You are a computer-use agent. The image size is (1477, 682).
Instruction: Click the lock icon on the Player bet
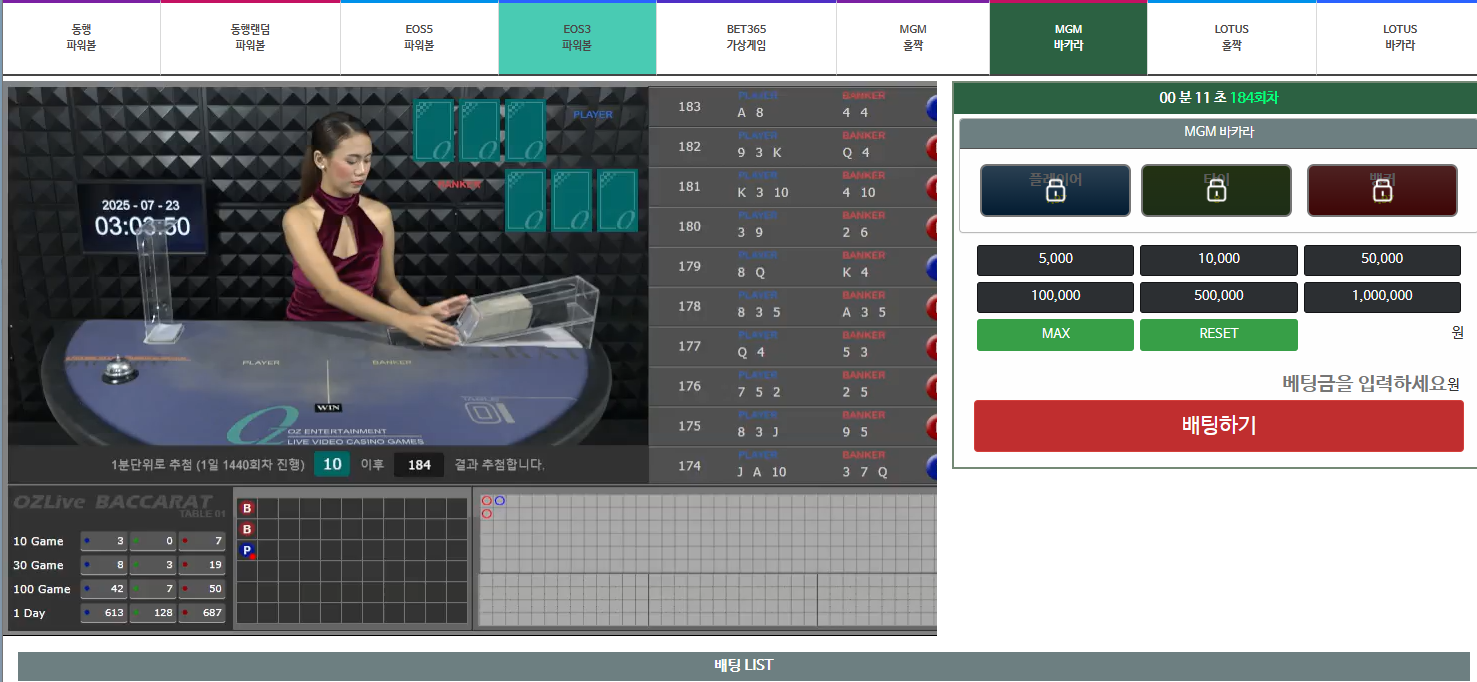[1055, 191]
